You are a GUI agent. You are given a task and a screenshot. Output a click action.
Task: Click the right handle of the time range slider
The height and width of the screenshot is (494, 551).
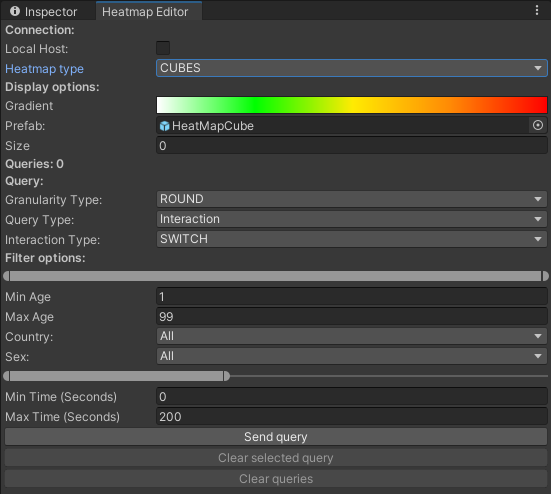pyautogui.click(x=227, y=376)
